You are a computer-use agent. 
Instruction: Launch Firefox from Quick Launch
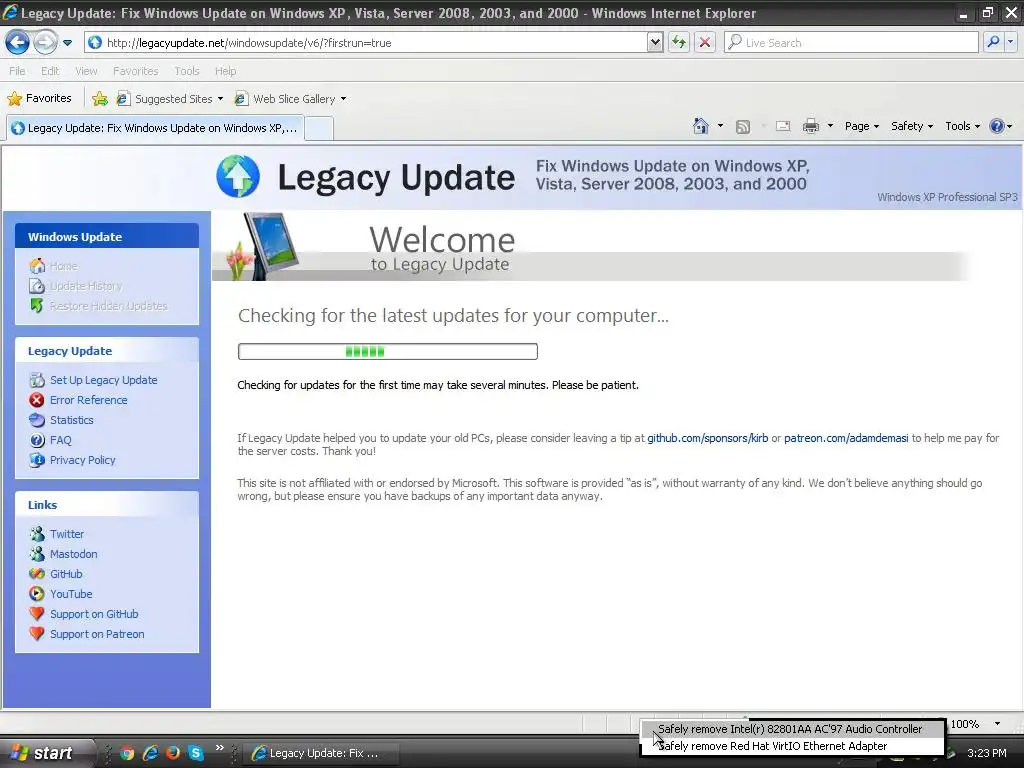point(173,753)
